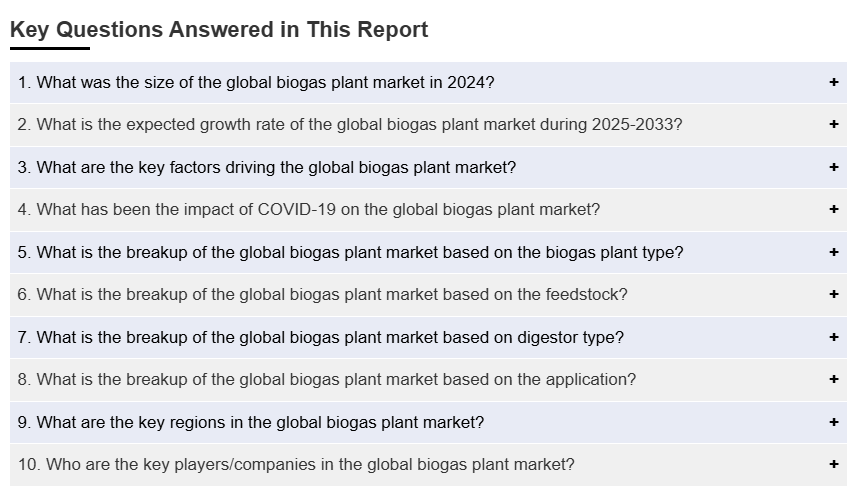This screenshot has height=492, width=858.
Task: Expand question 7 on digestor type breakup
Action: [321, 337]
